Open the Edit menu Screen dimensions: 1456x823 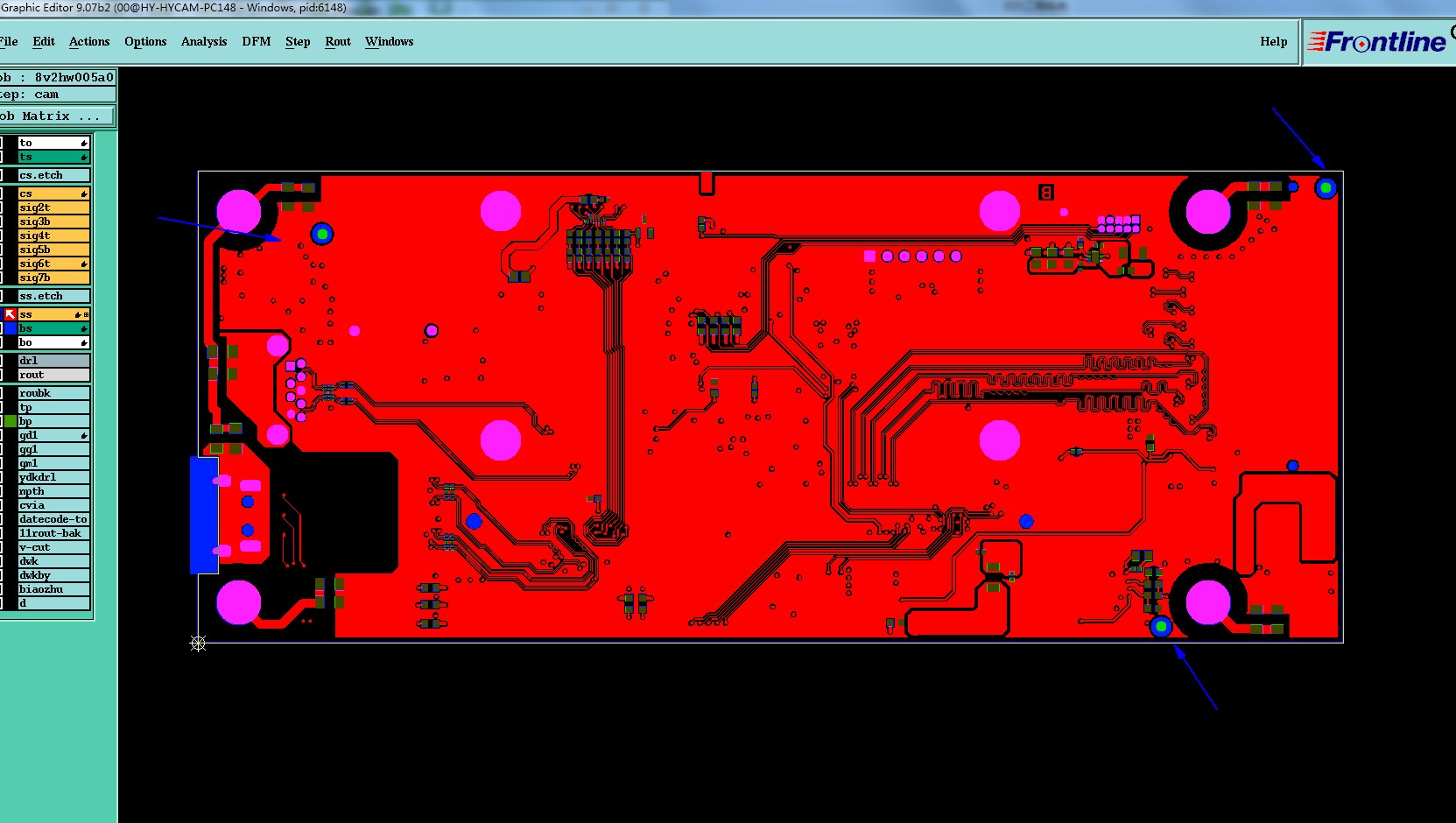44,41
